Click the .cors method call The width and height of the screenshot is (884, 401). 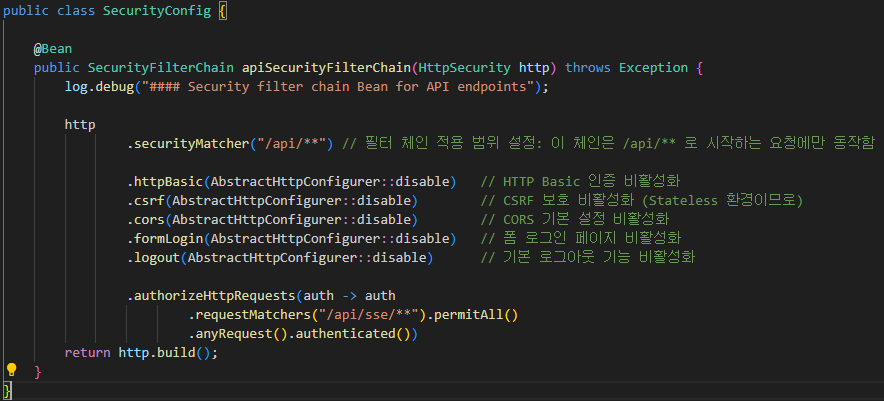(x=145, y=219)
